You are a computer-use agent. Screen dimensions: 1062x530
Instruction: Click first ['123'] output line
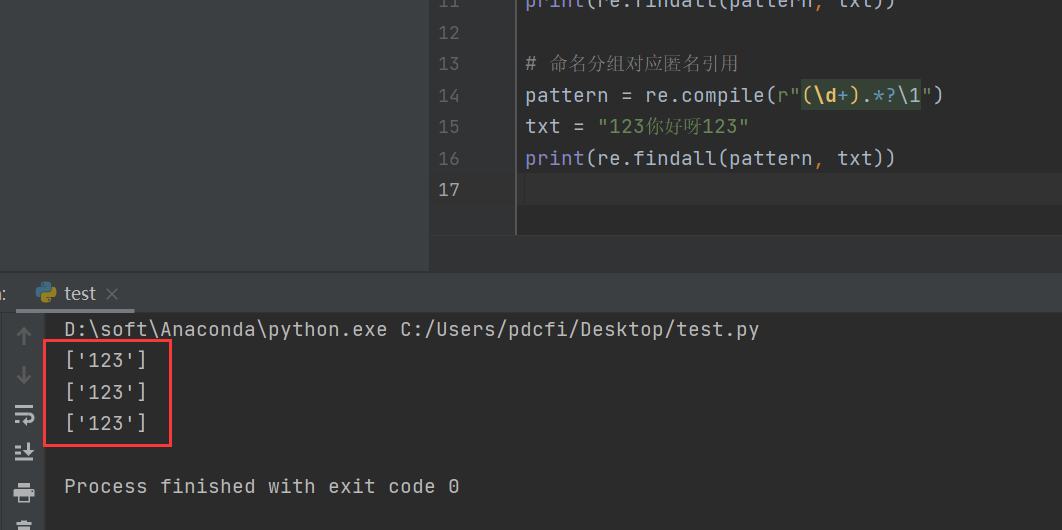pos(105,360)
